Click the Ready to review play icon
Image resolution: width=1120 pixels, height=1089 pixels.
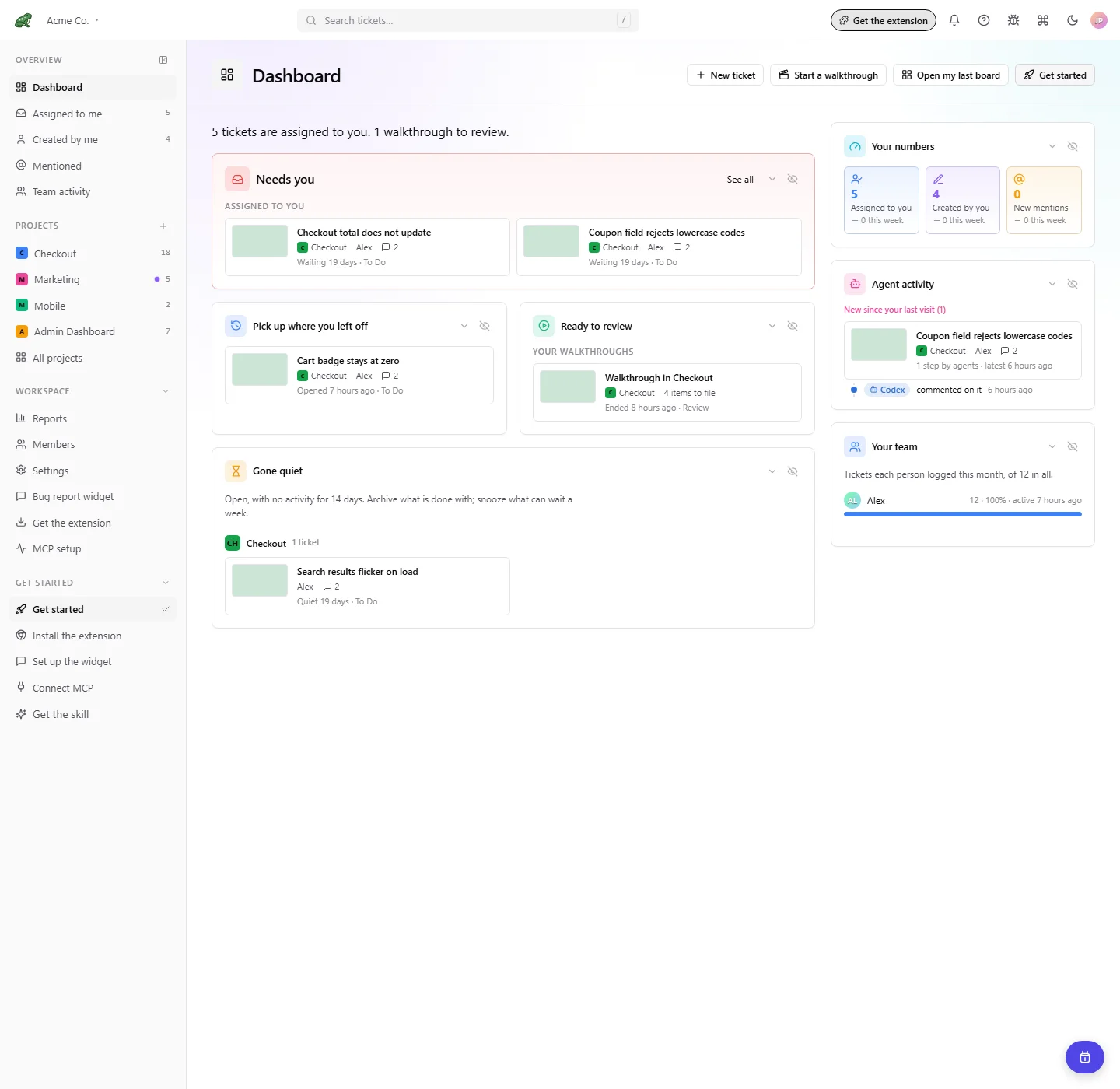click(544, 326)
